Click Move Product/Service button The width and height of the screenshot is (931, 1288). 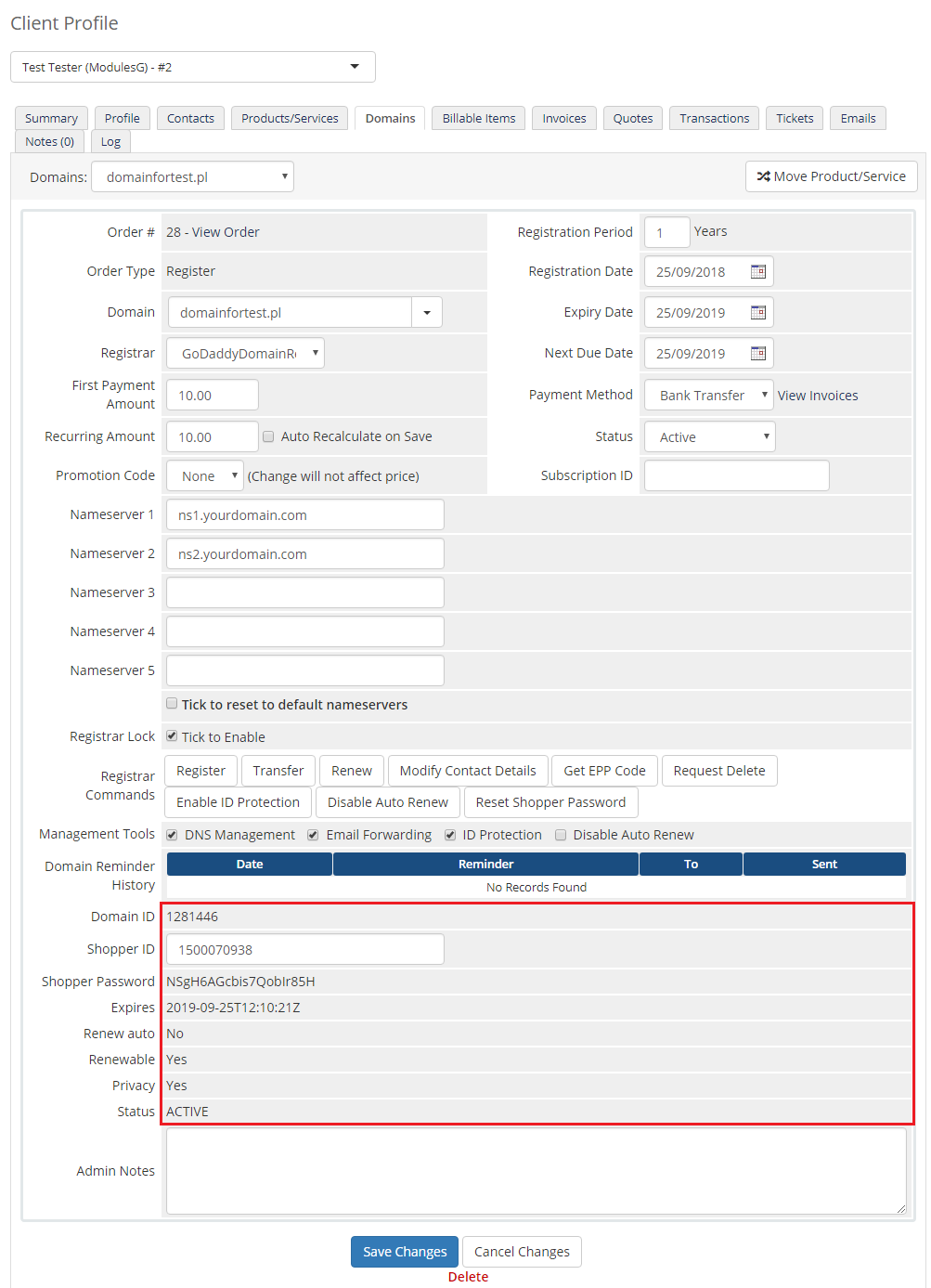[832, 176]
